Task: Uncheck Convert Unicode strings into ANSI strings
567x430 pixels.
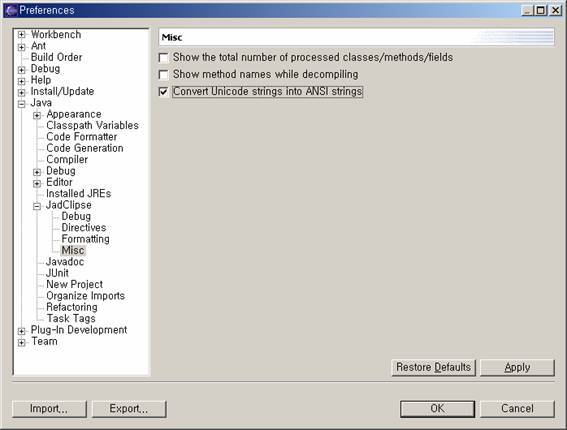Action: (163, 92)
